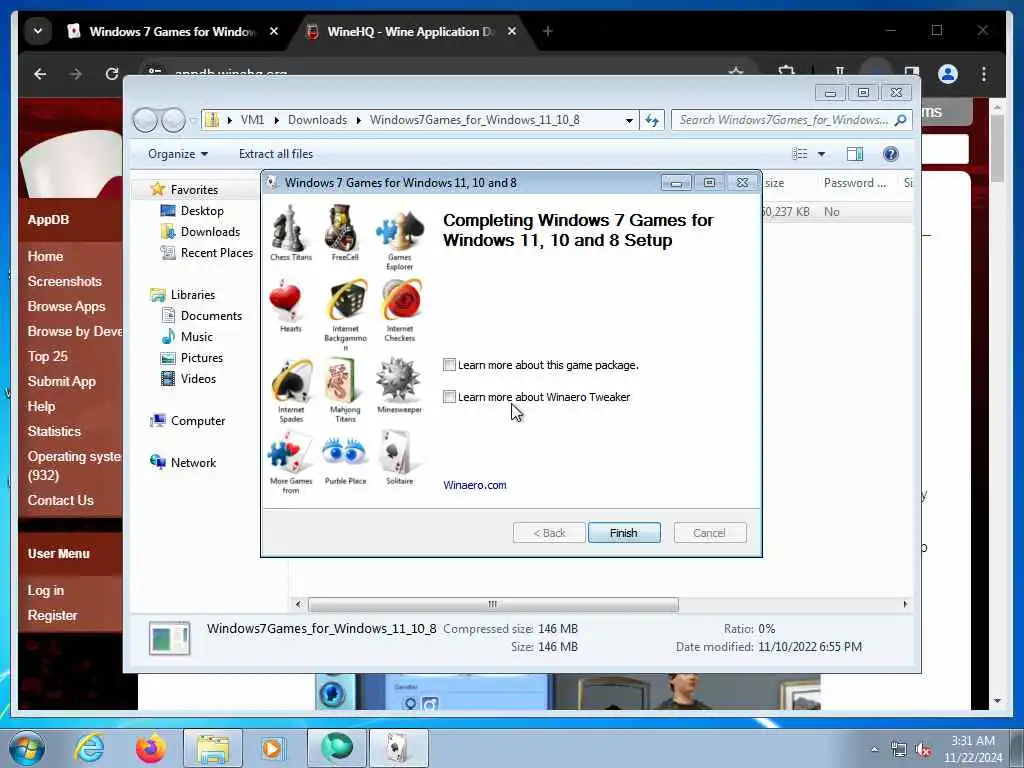Click the Purble Place eyes icon
The height and width of the screenshot is (768, 1024).
point(344,453)
